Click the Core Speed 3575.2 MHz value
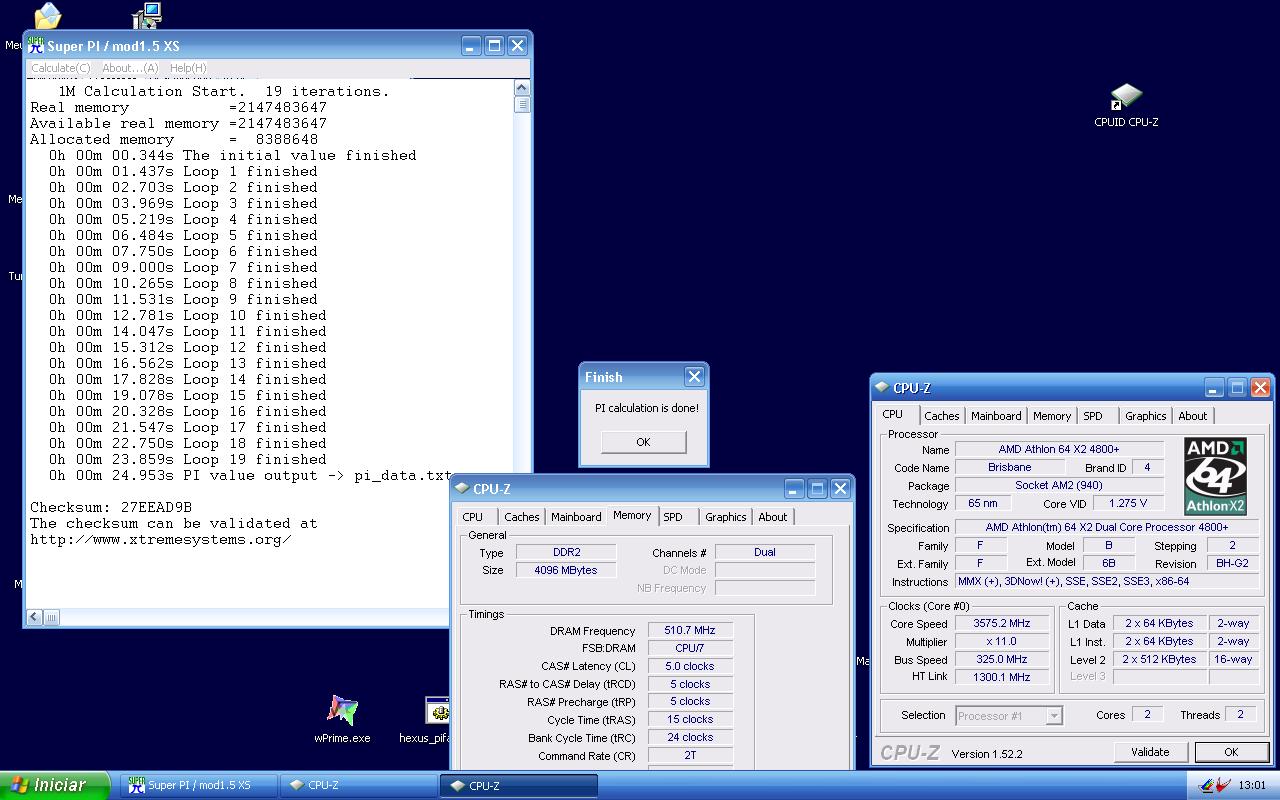The height and width of the screenshot is (800, 1280). pos(1001,623)
